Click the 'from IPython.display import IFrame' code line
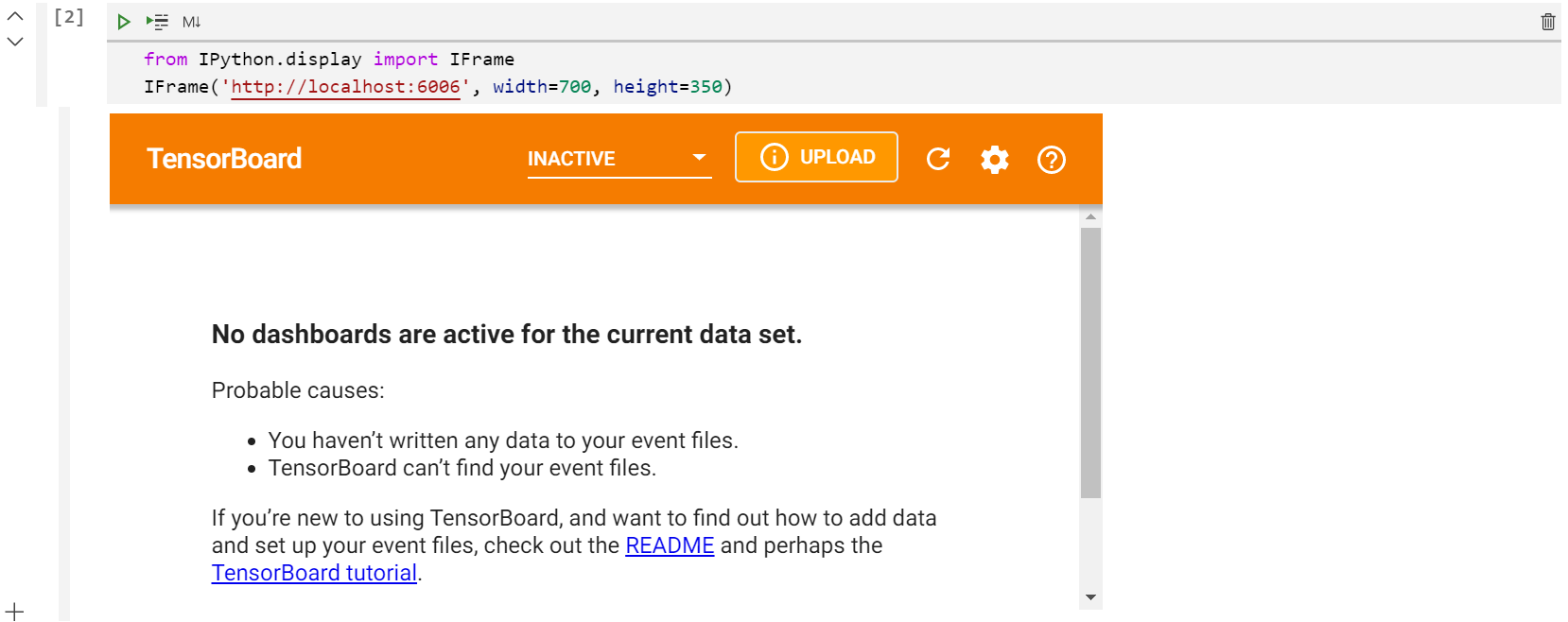This screenshot has height=622, width=1568. pos(329,60)
